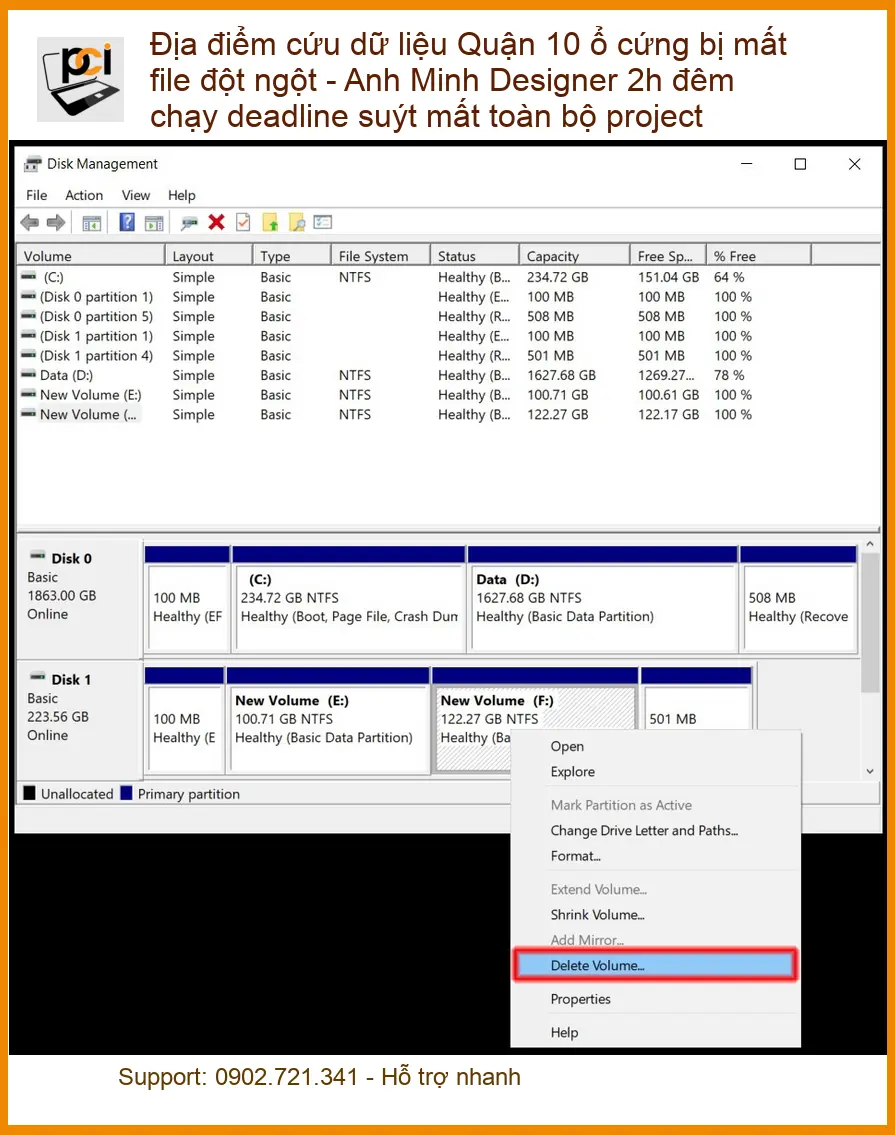Screen dimensions: 895x1135
Task: Choose Properties in the context menu
Action: [x=655, y=999]
